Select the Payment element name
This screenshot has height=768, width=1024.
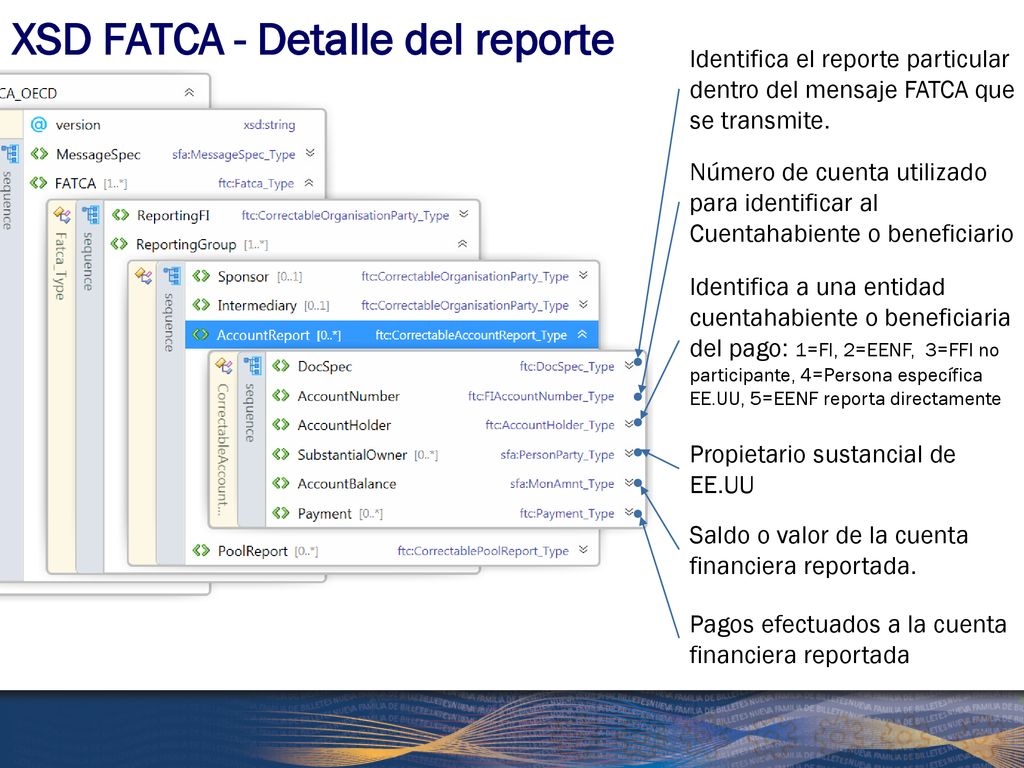tap(325, 514)
